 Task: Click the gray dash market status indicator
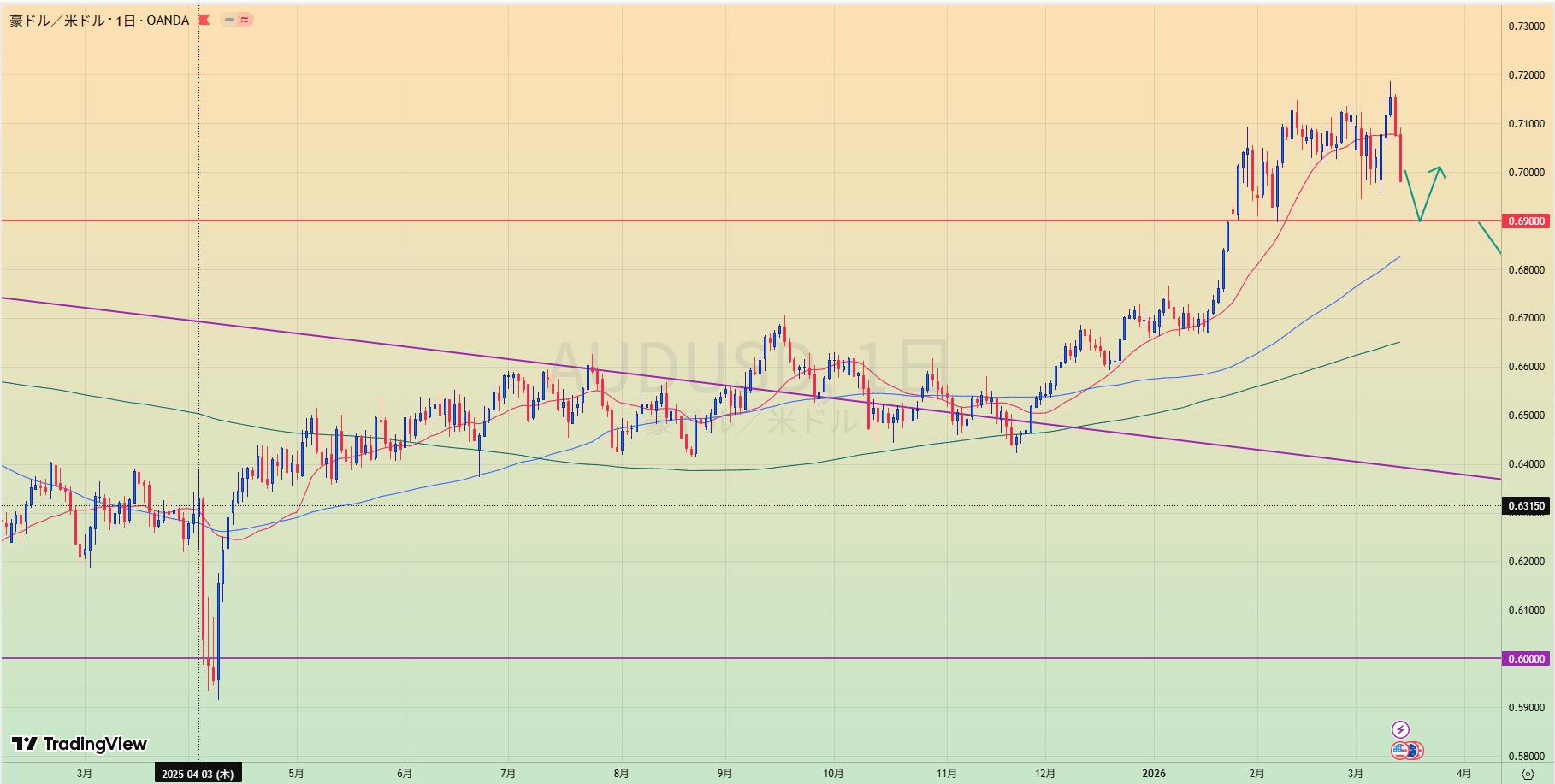point(229,20)
